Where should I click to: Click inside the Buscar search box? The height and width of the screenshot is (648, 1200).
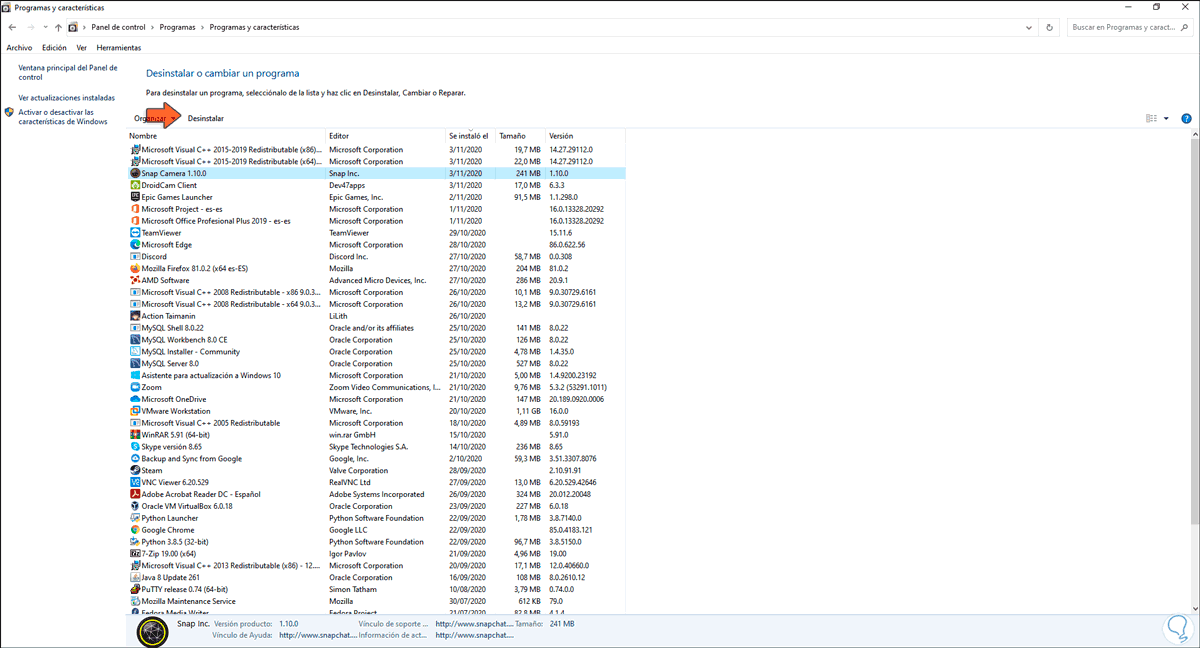[1125, 27]
